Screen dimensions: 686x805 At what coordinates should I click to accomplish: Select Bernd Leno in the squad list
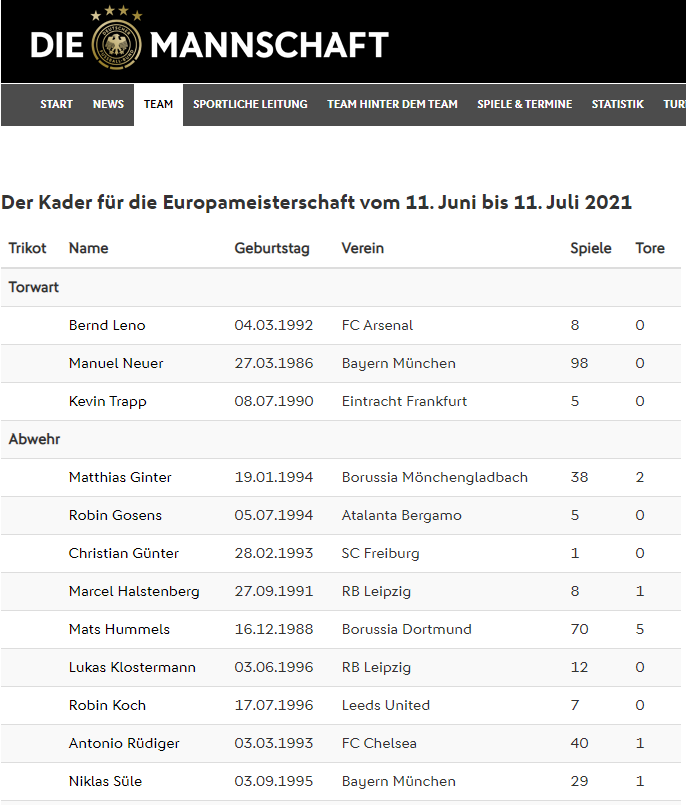click(107, 325)
